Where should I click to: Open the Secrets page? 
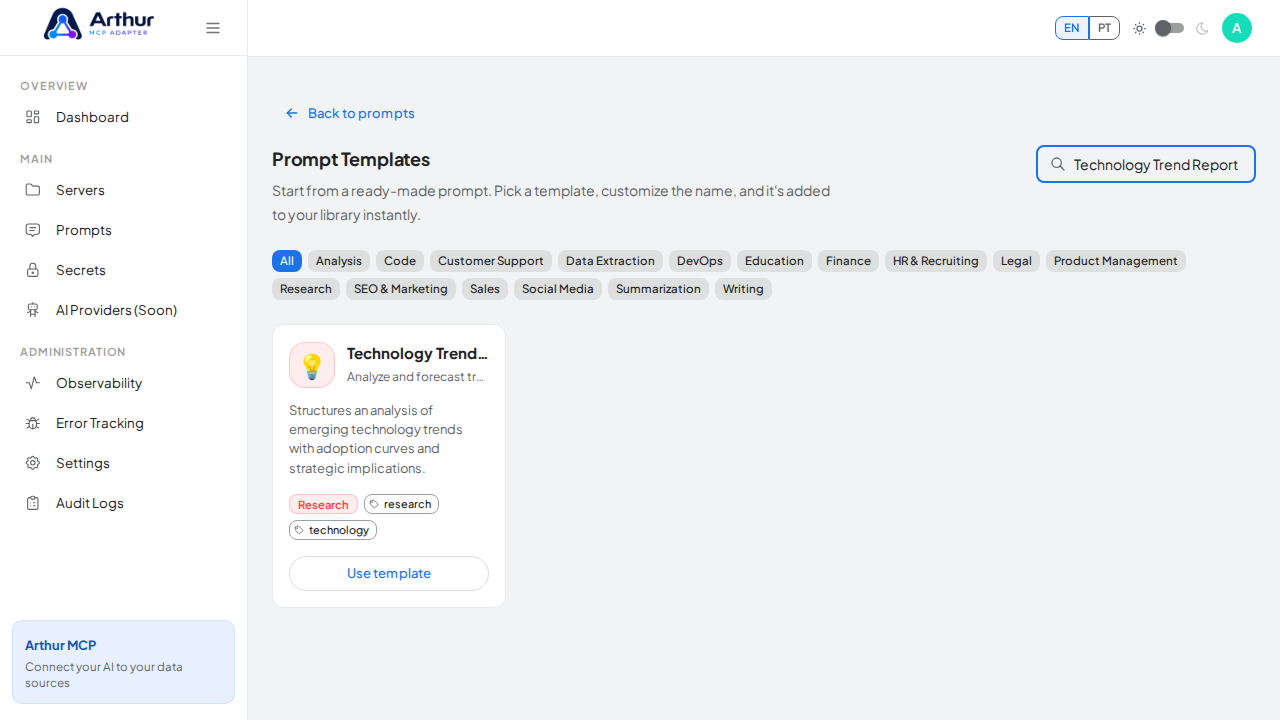point(123,270)
